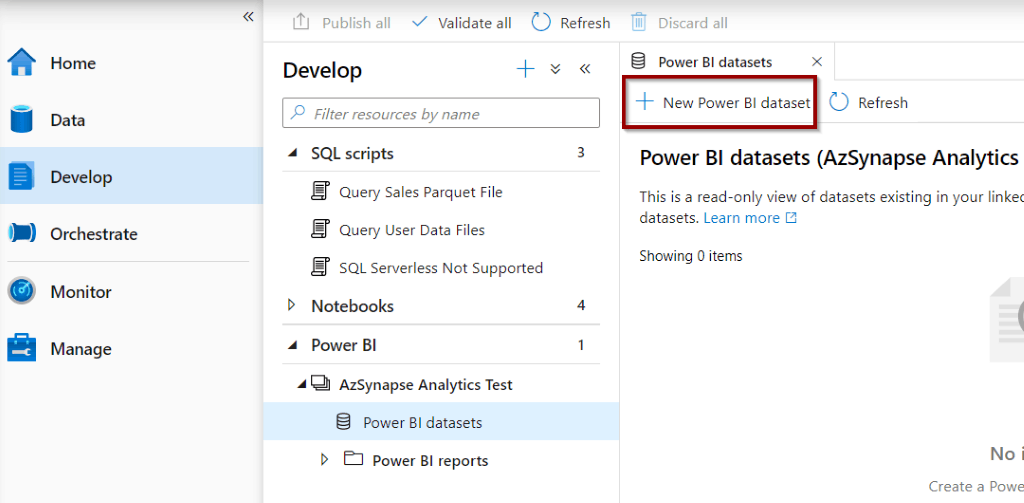1024x503 pixels.
Task: Click the SQL scripts count 3
Action: [x=581, y=153]
